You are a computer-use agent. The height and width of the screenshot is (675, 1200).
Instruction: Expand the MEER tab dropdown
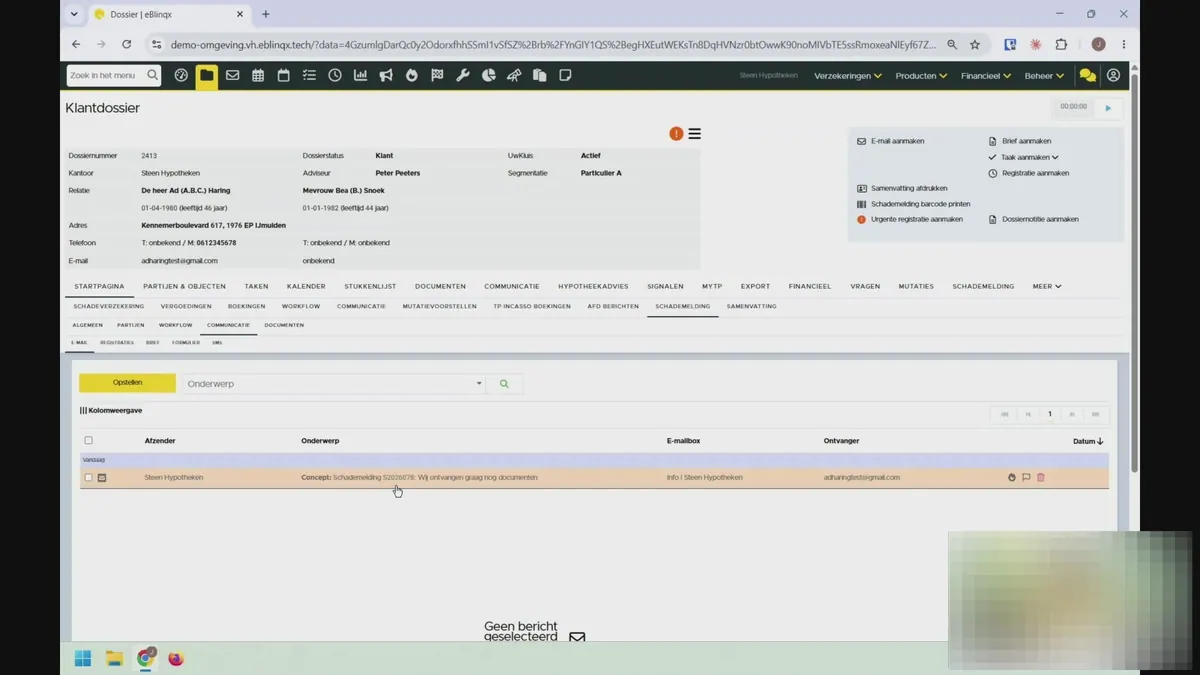1047,287
